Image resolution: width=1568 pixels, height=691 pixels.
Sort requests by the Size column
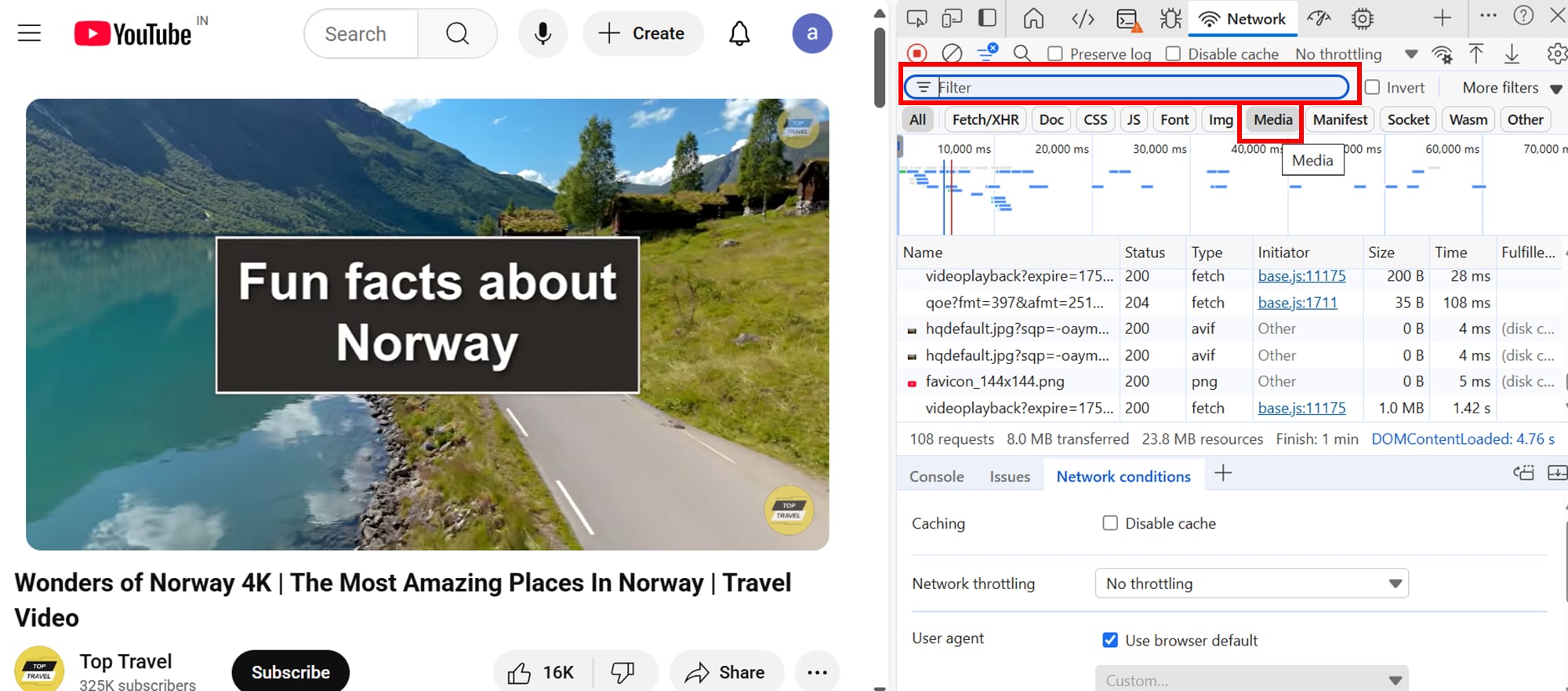tap(1396, 252)
